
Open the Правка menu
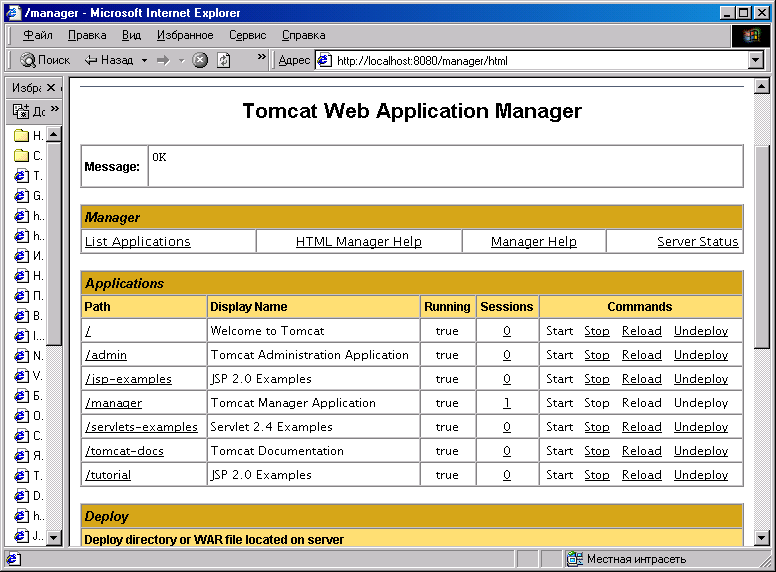pyautogui.click(x=87, y=35)
